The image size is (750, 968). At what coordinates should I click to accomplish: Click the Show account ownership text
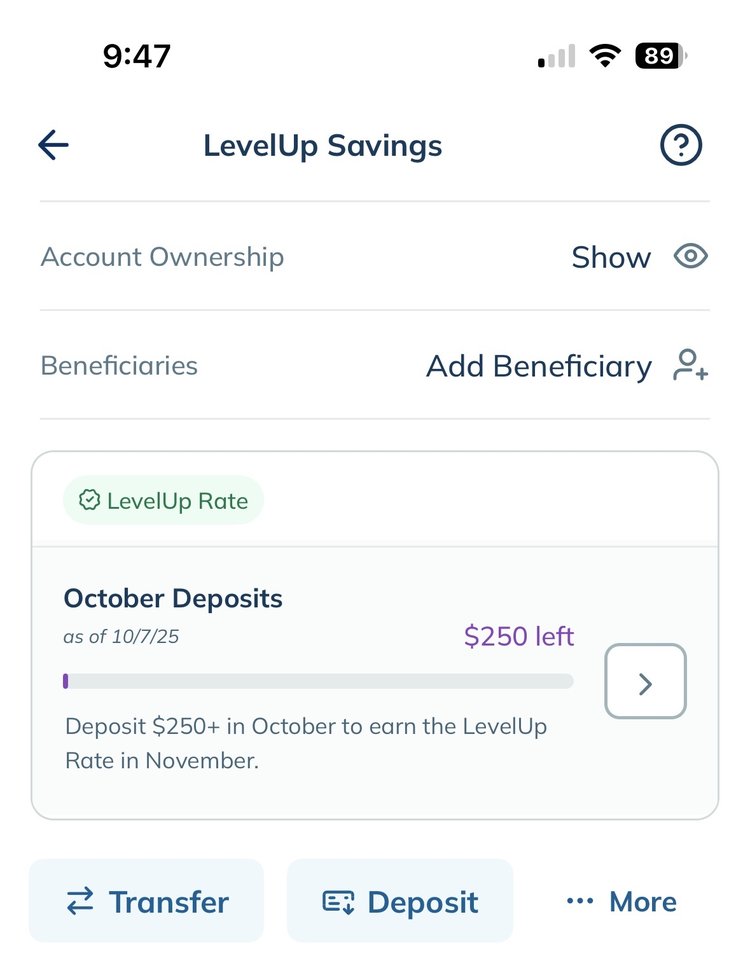coord(611,257)
